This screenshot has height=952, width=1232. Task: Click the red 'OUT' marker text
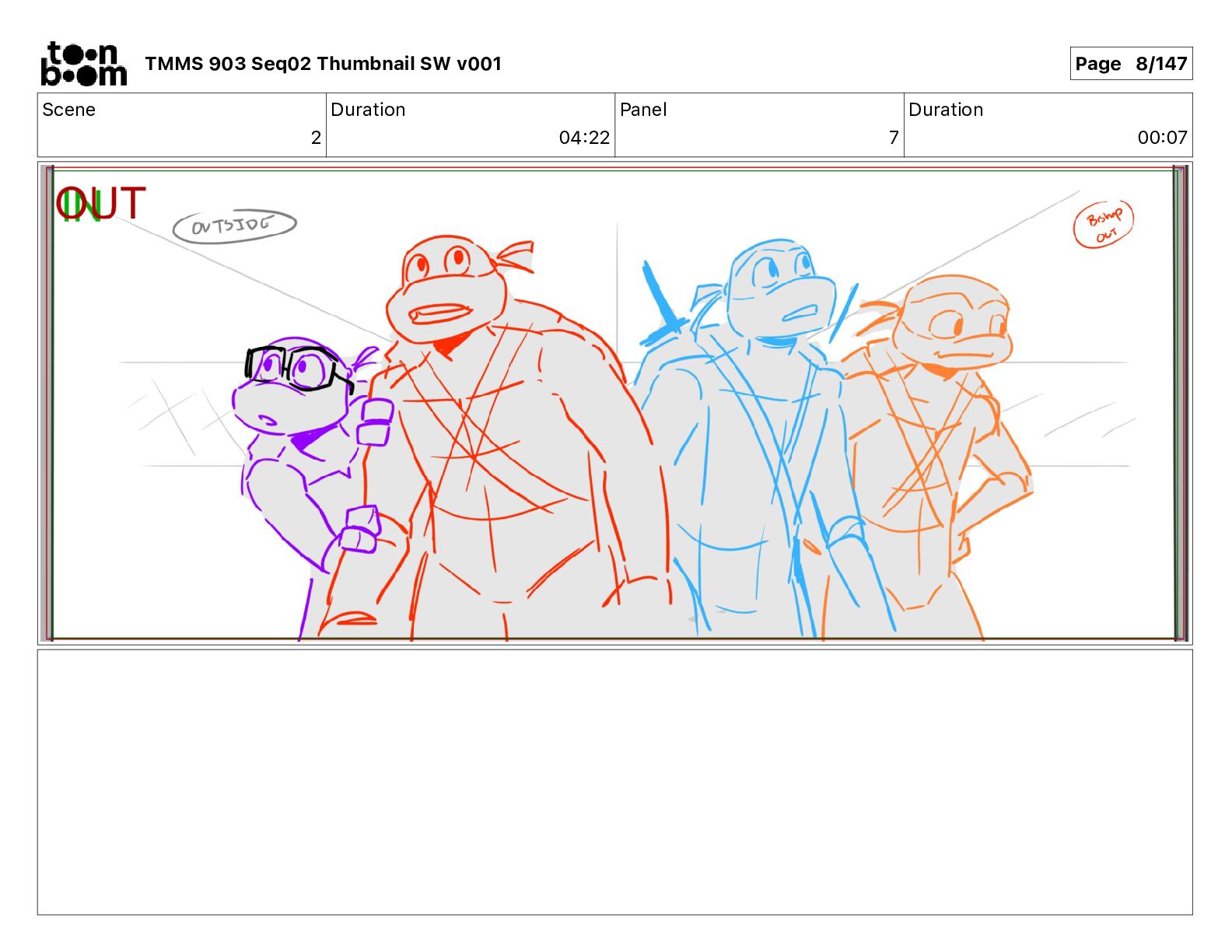[100, 204]
